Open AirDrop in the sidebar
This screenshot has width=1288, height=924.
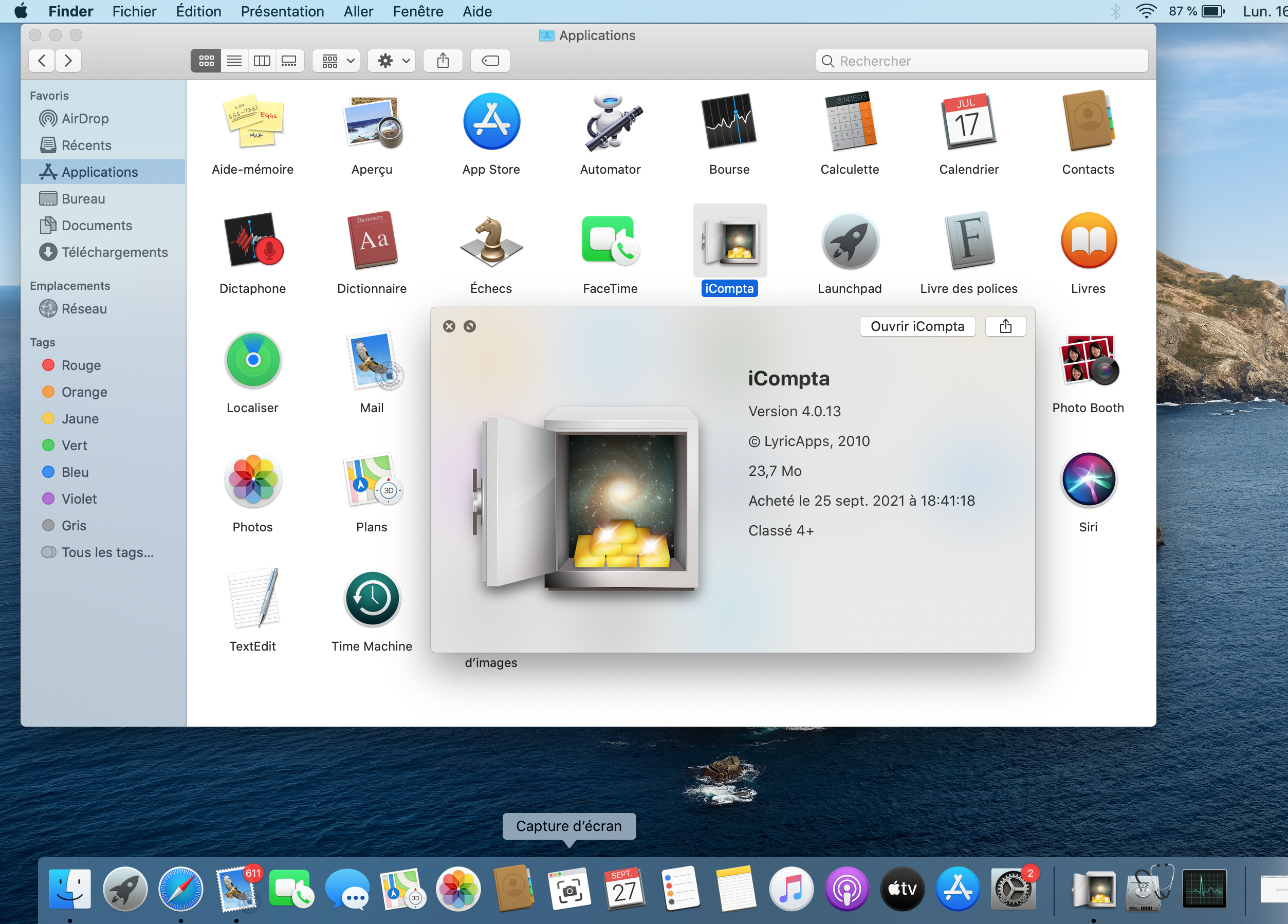(103, 118)
